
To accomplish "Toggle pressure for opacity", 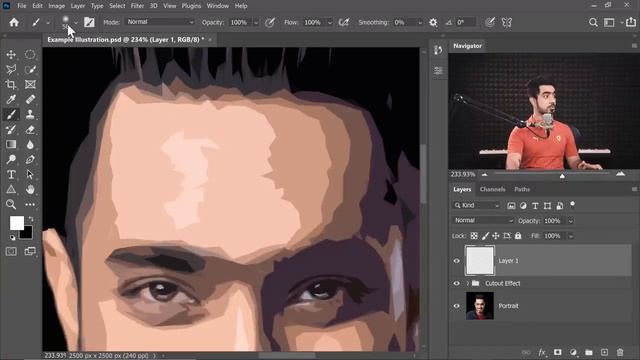I will 270,22.
